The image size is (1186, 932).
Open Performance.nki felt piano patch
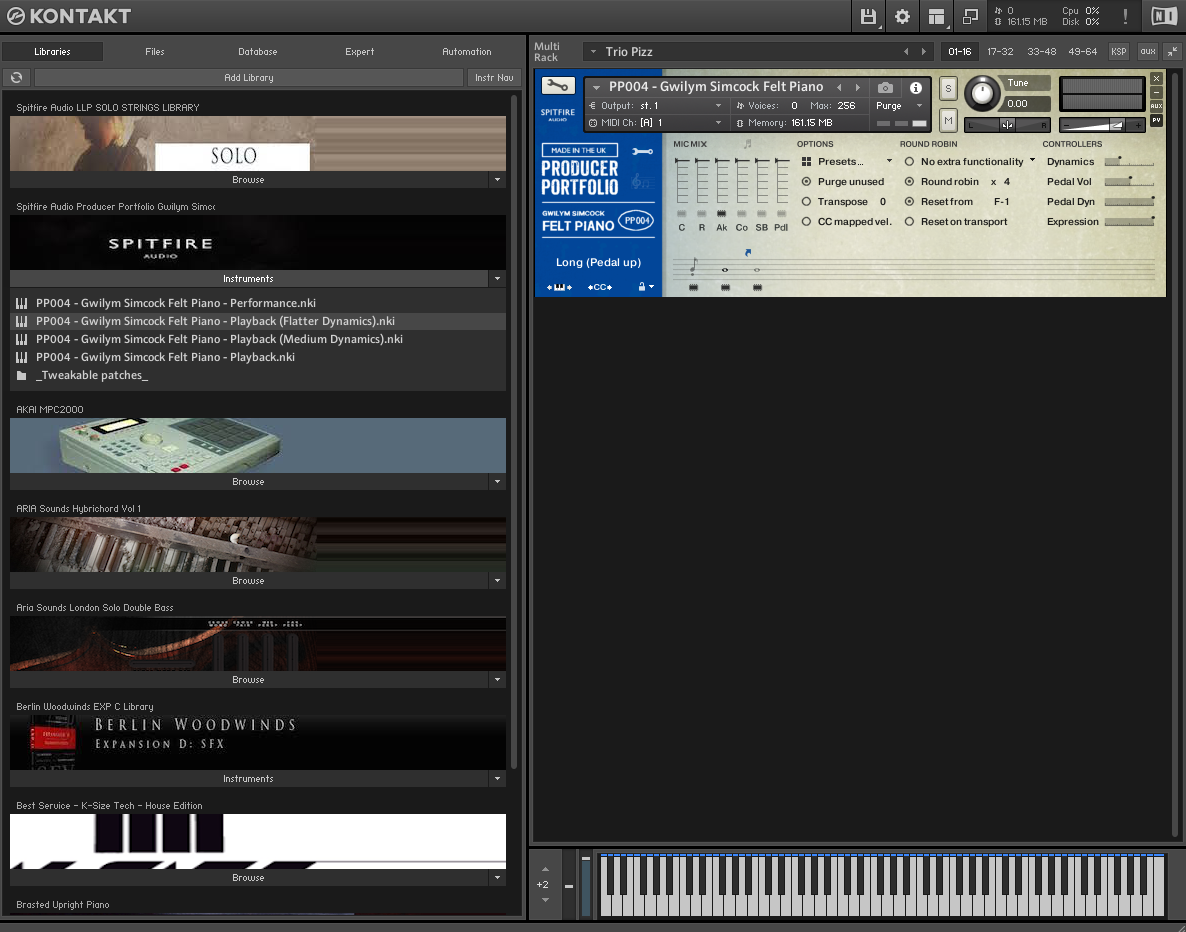(x=175, y=303)
